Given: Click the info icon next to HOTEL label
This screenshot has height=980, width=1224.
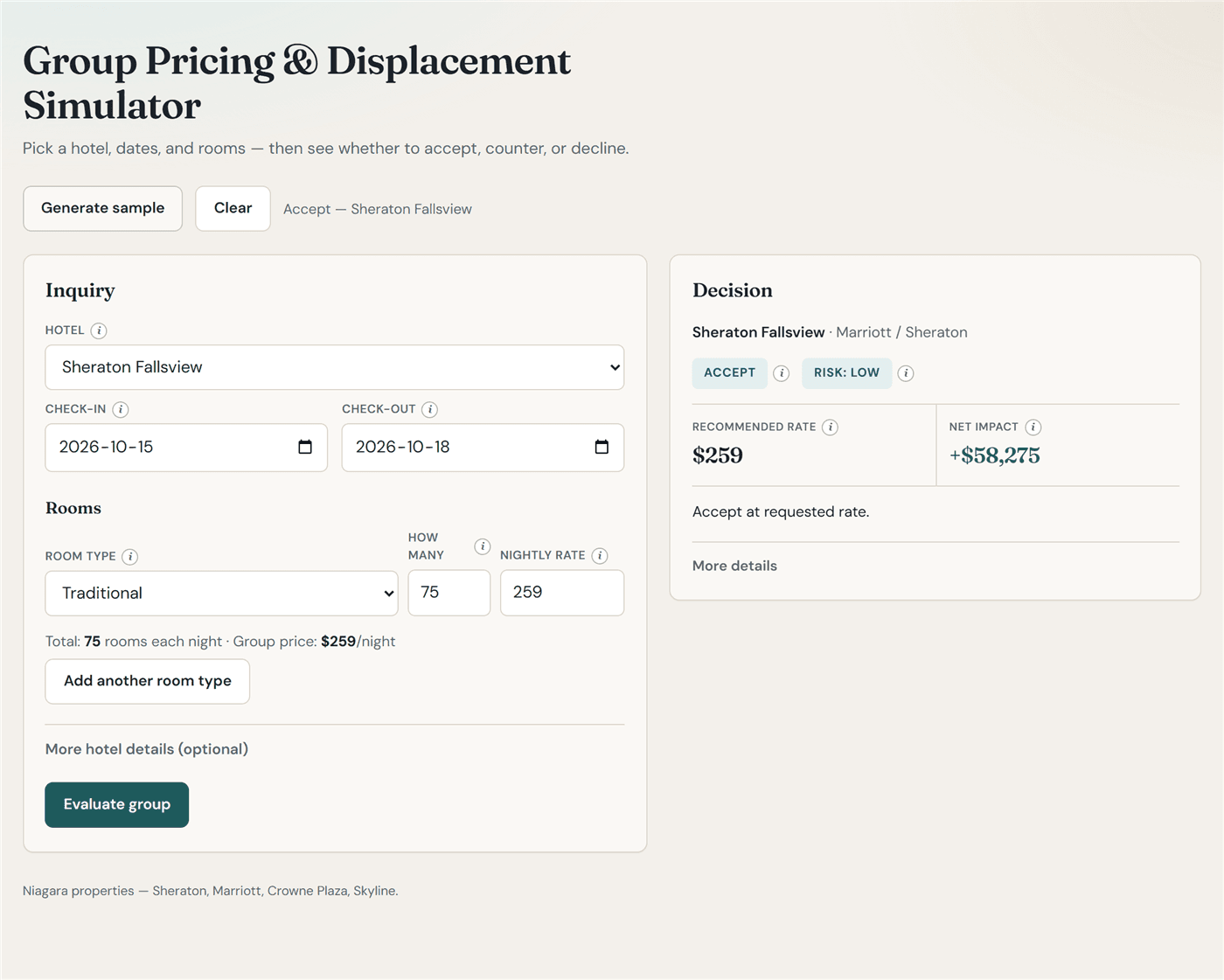Looking at the screenshot, I should point(99,330).
